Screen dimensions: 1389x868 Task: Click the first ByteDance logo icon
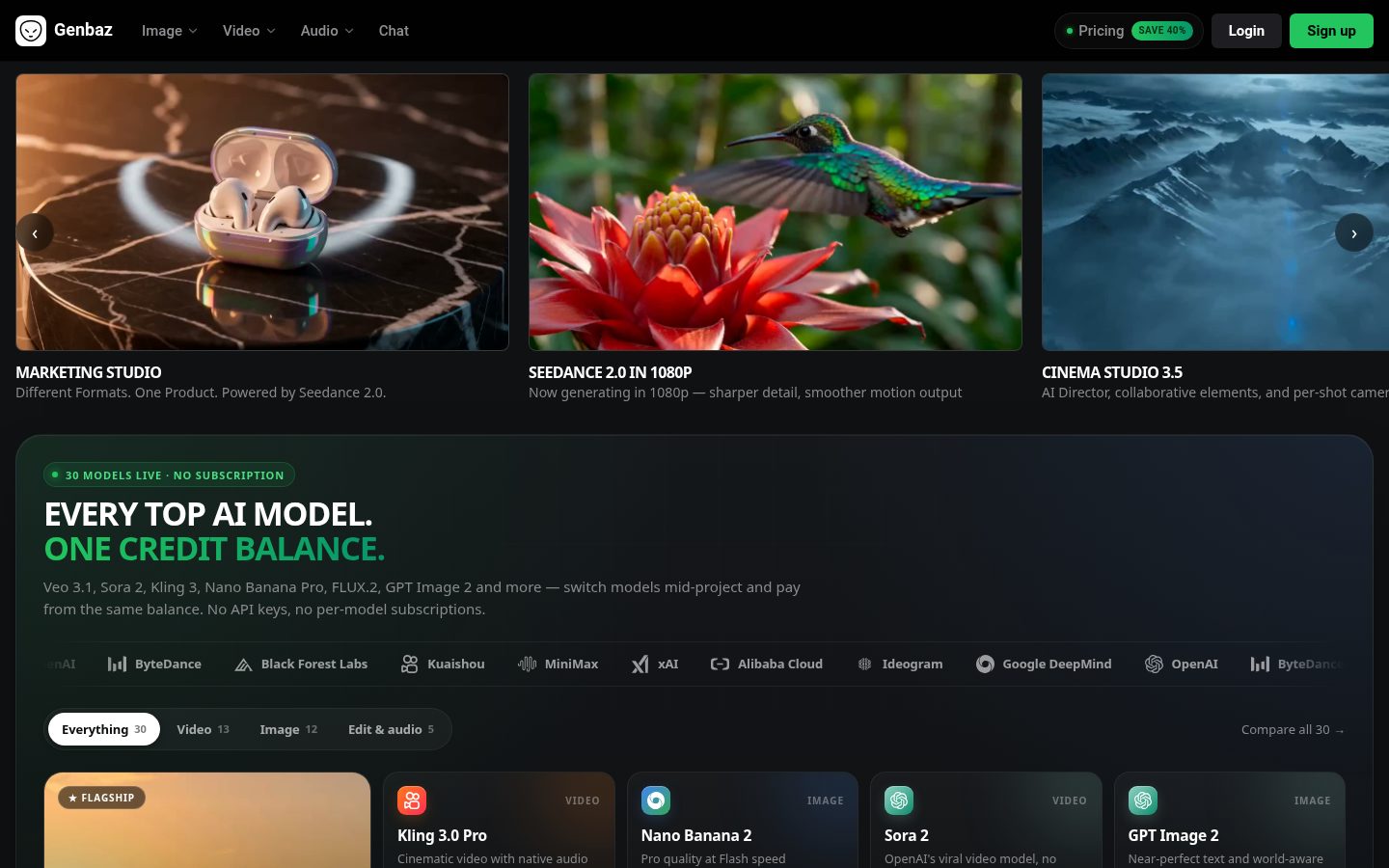coord(117,664)
